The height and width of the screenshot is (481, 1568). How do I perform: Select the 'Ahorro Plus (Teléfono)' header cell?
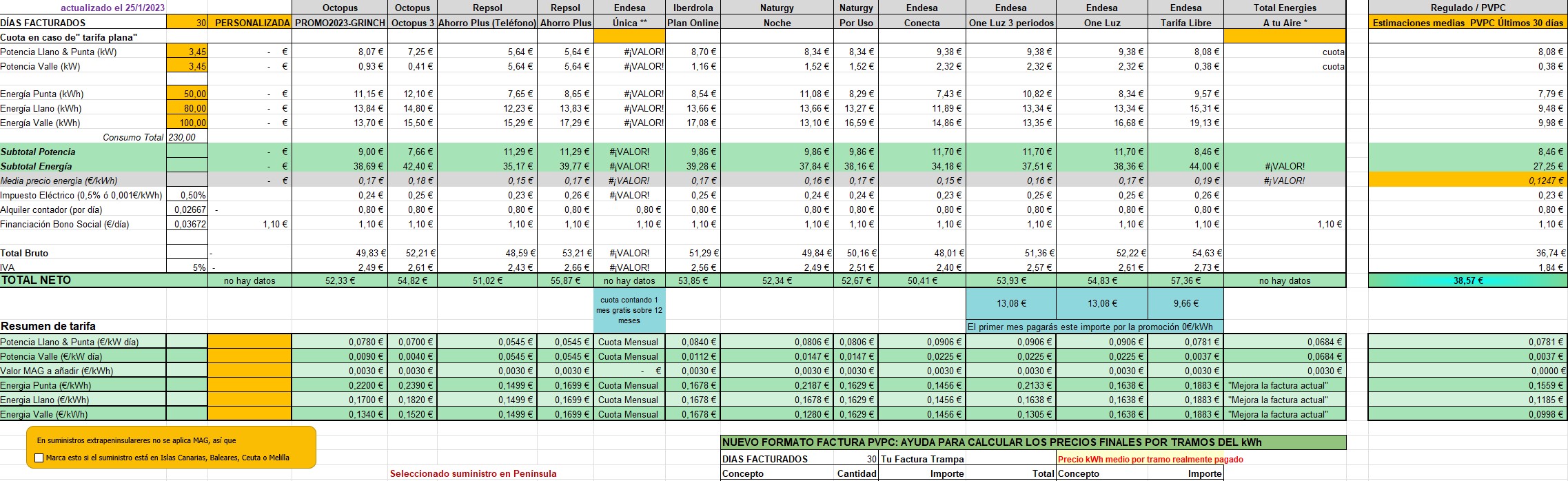pos(487,23)
